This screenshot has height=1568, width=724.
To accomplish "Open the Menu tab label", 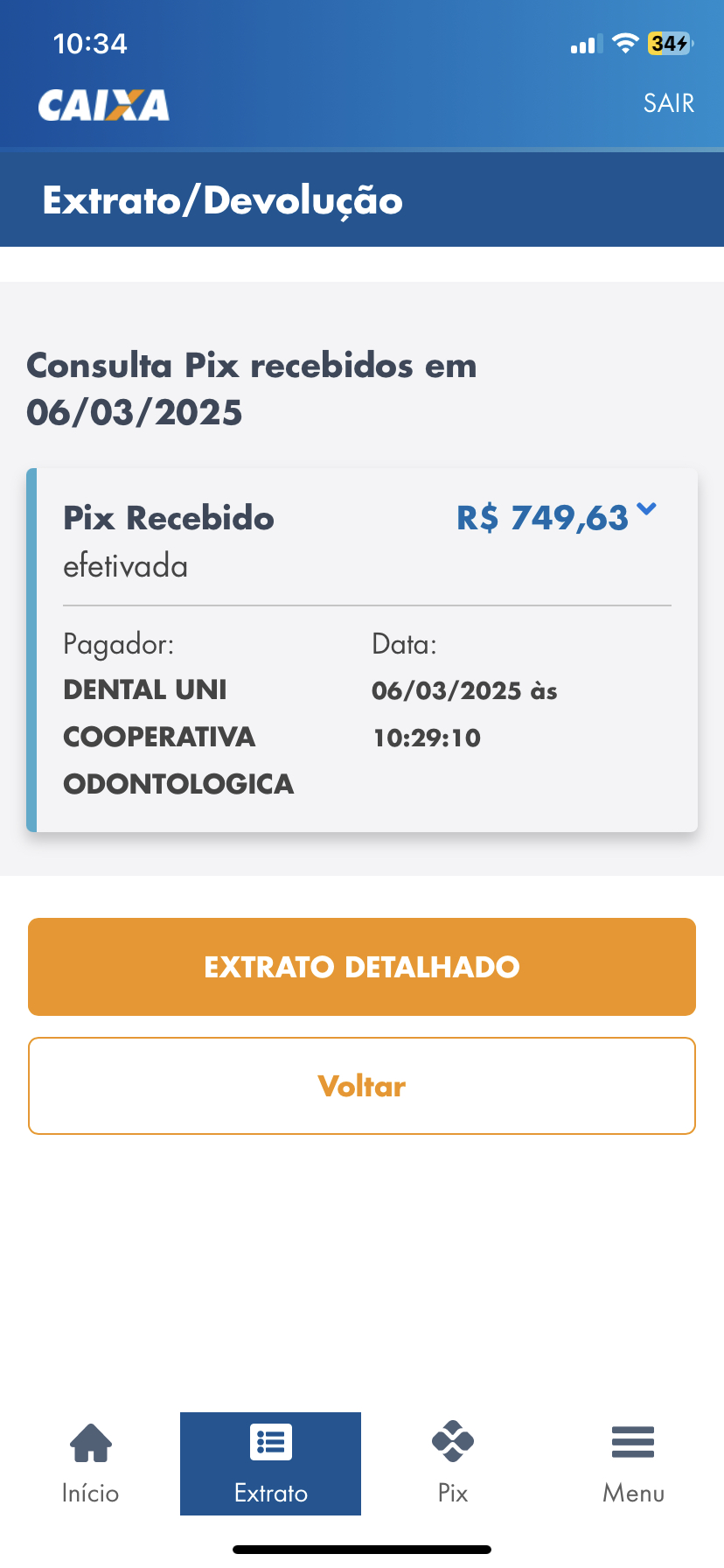I will (x=633, y=1493).
